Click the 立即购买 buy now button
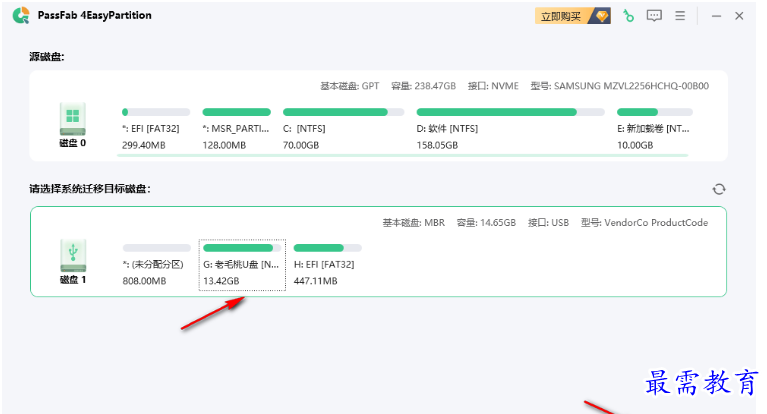Viewport: 767px width, 414px height. (572, 16)
